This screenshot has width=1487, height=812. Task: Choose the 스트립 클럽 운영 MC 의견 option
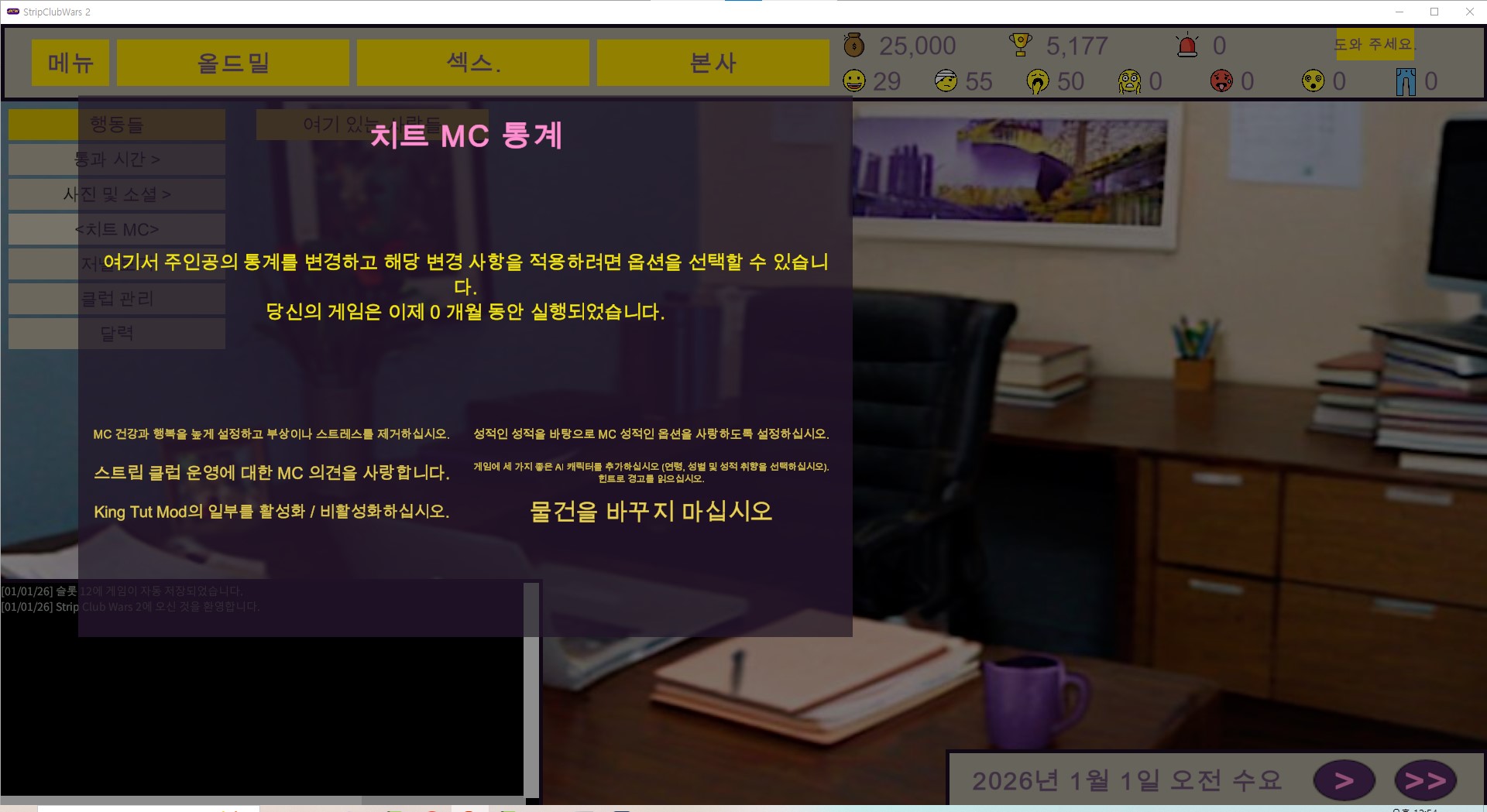pos(272,473)
